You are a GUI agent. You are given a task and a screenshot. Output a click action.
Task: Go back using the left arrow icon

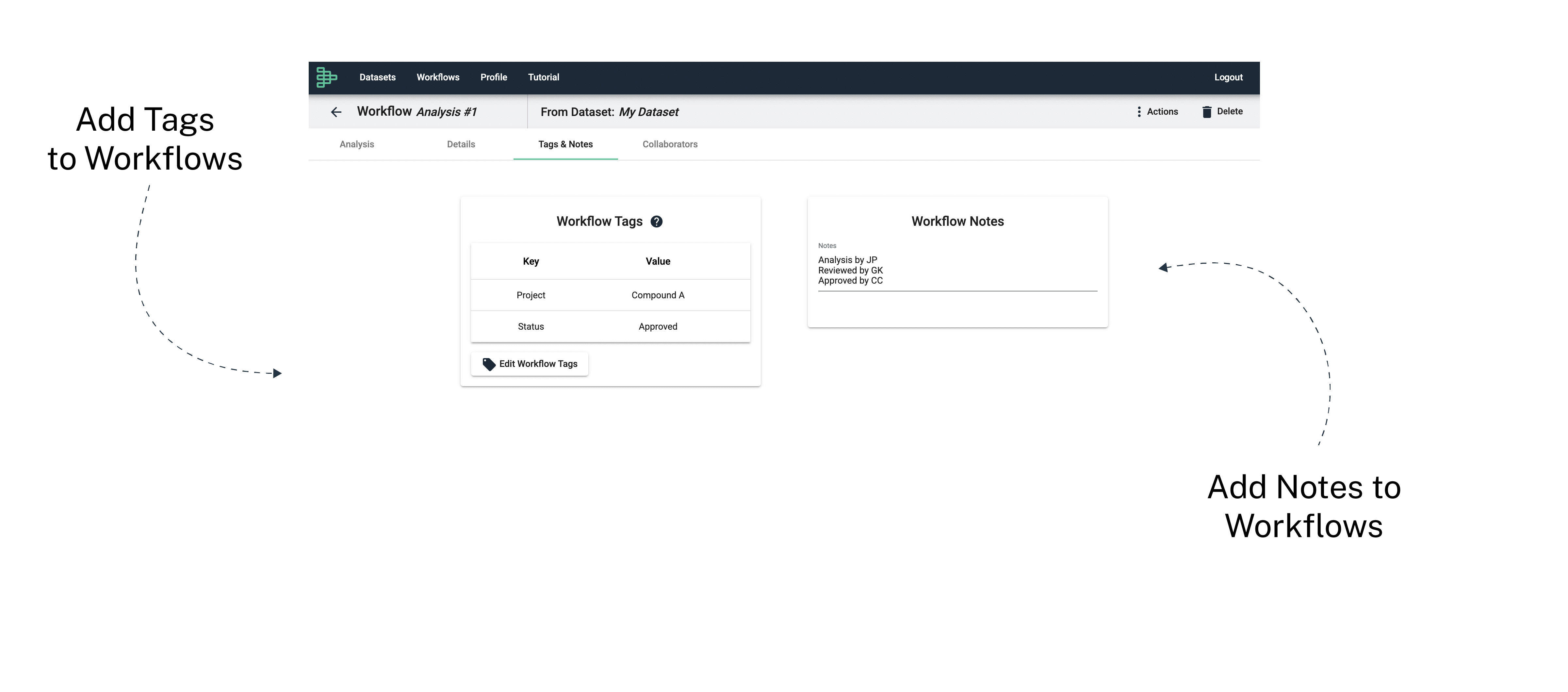[336, 112]
